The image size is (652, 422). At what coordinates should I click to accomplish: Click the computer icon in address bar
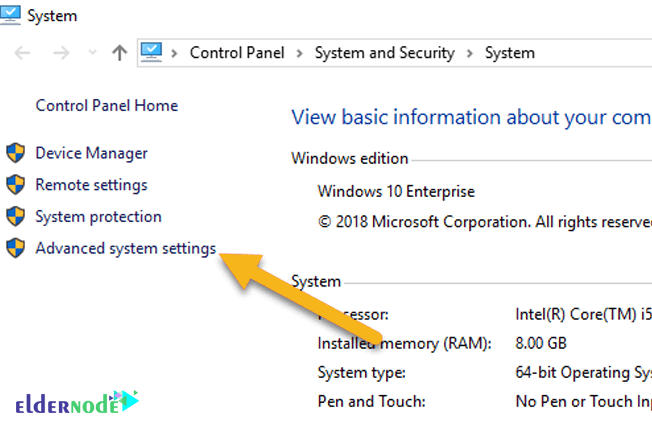(151, 52)
